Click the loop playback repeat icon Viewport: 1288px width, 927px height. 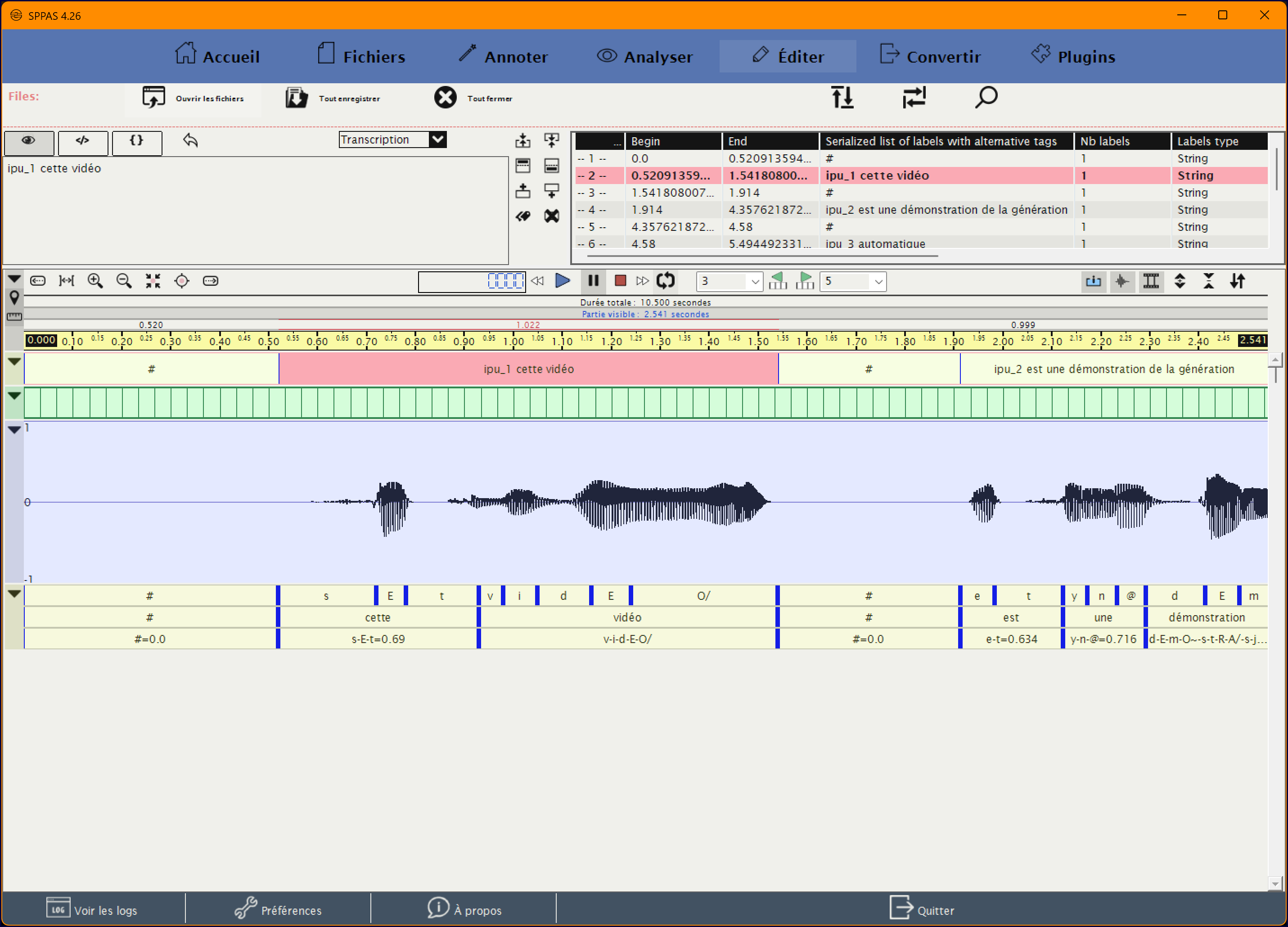point(666,281)
